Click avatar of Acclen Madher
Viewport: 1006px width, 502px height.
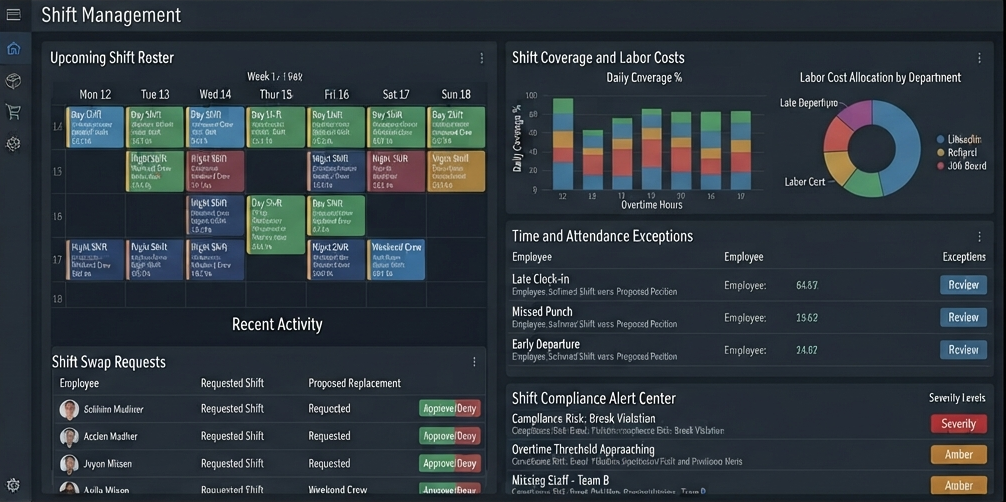(69, 437)
